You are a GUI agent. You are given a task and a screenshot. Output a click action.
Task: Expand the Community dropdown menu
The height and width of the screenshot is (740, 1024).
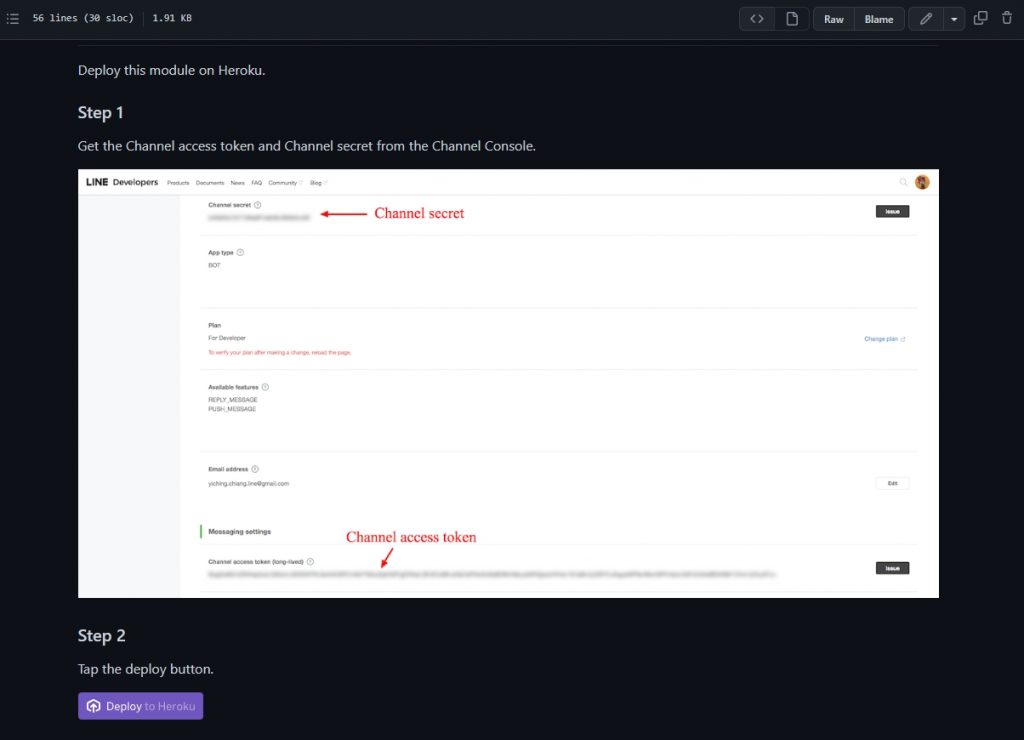[x=283, y=182]
